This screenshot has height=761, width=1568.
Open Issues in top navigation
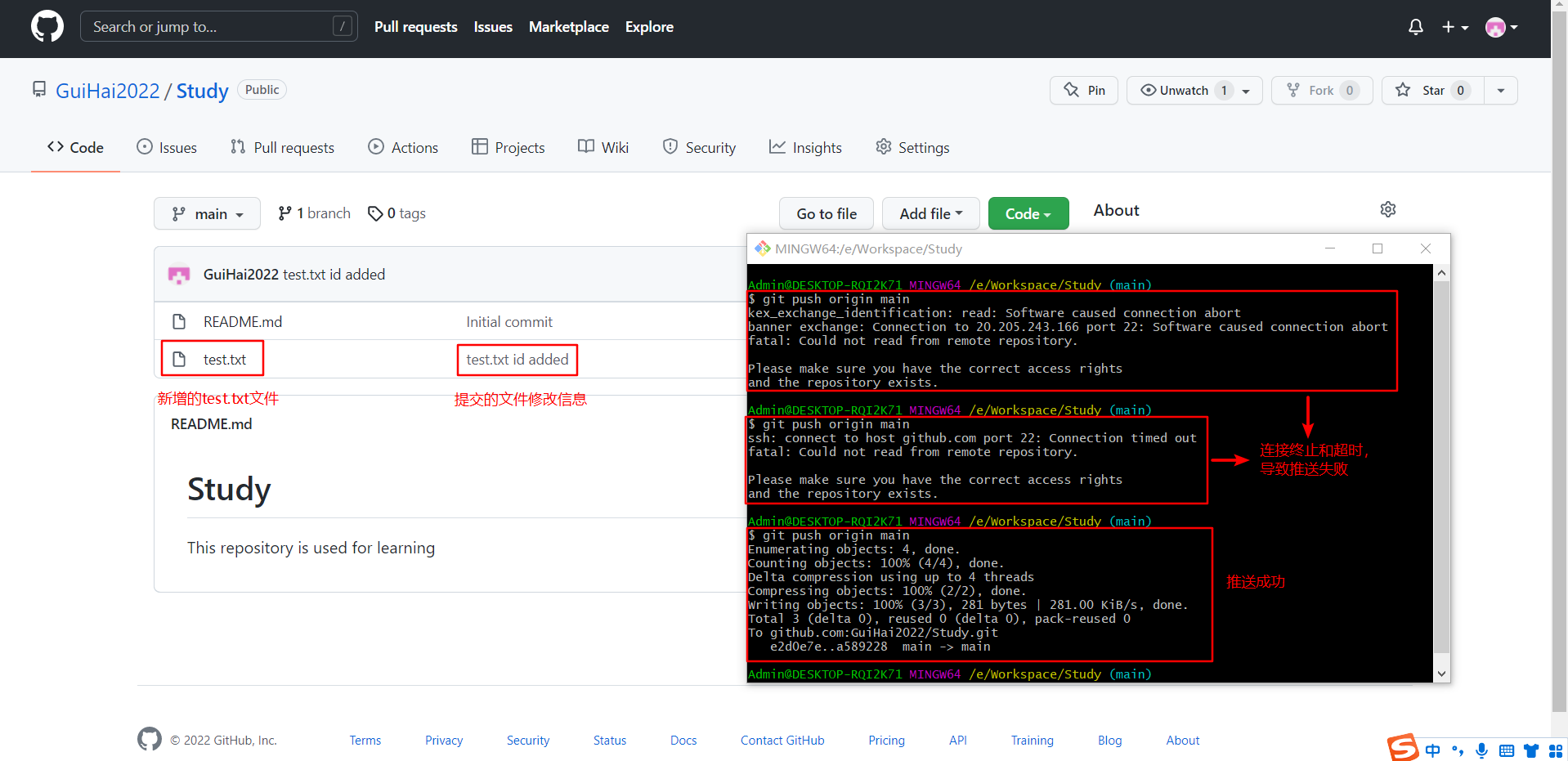pyautogui.click(x=493, y=27)
